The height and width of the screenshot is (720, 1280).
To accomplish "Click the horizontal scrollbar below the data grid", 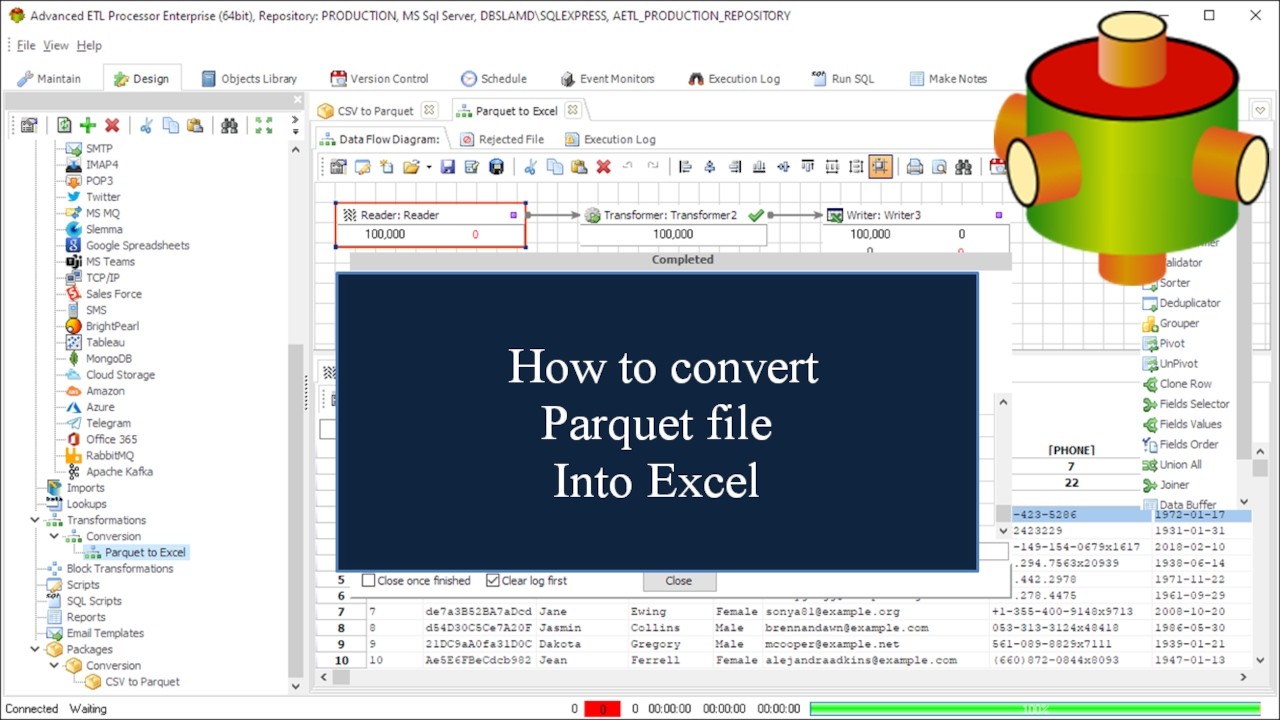I will pyautogui.click(x=784, y=678).
